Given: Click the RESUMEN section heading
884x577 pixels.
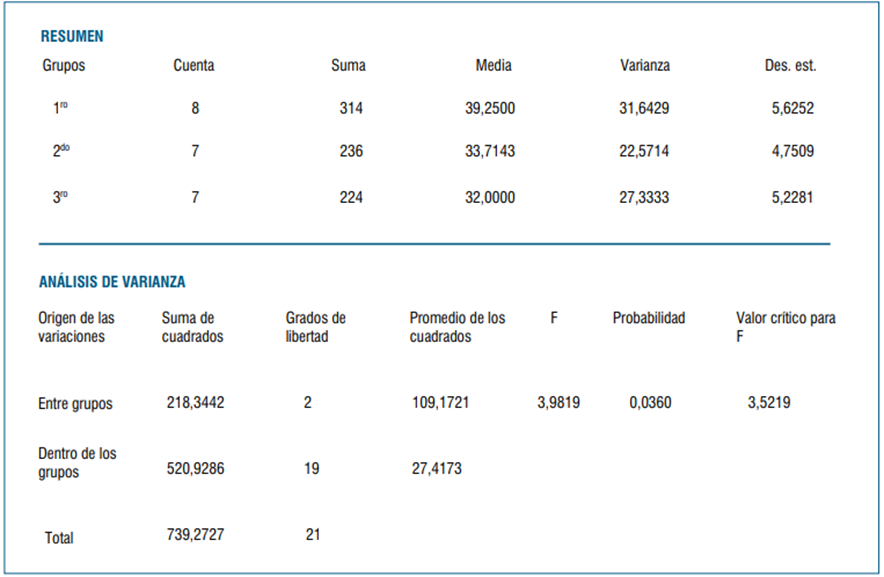Looking at the screenshot, I should click(72, 36).
